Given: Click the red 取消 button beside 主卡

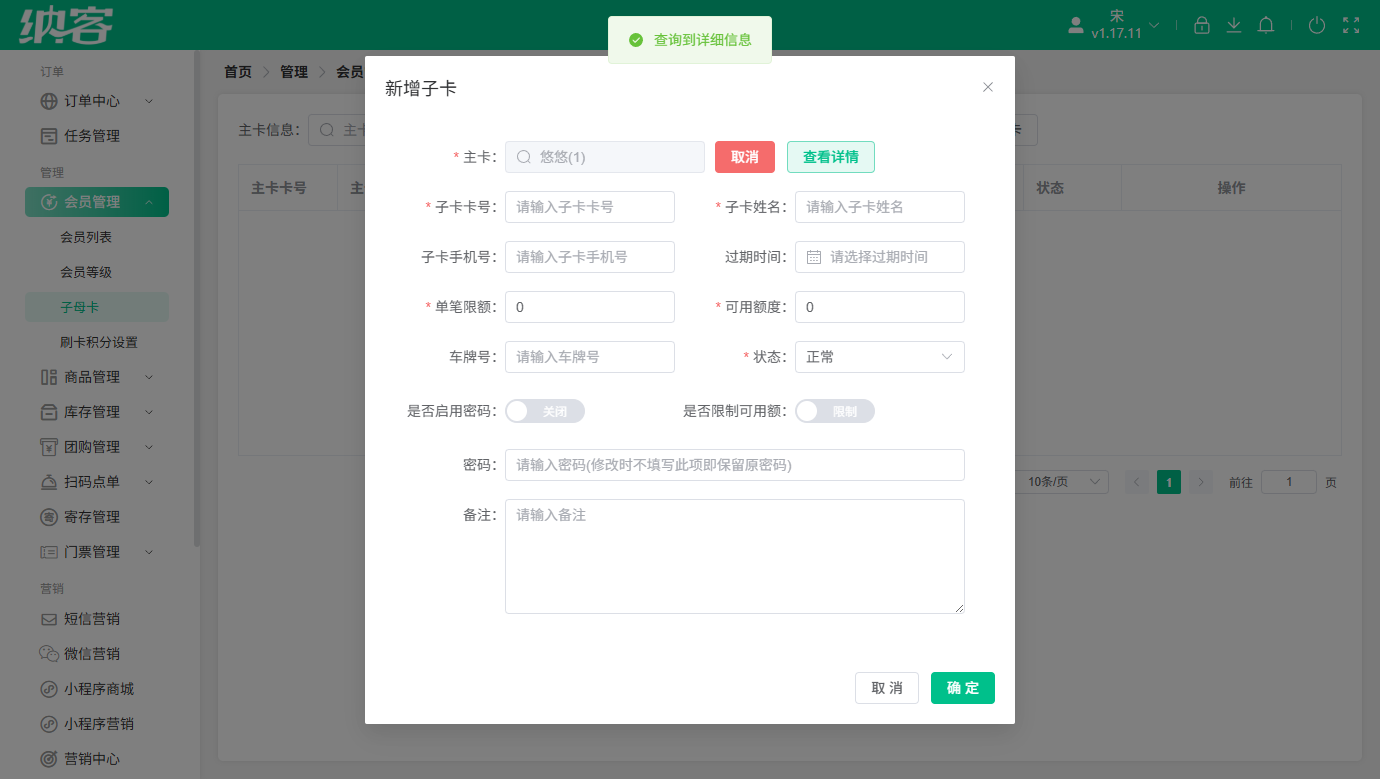Looking at the screenshot, I should click(x=745, y=157).
